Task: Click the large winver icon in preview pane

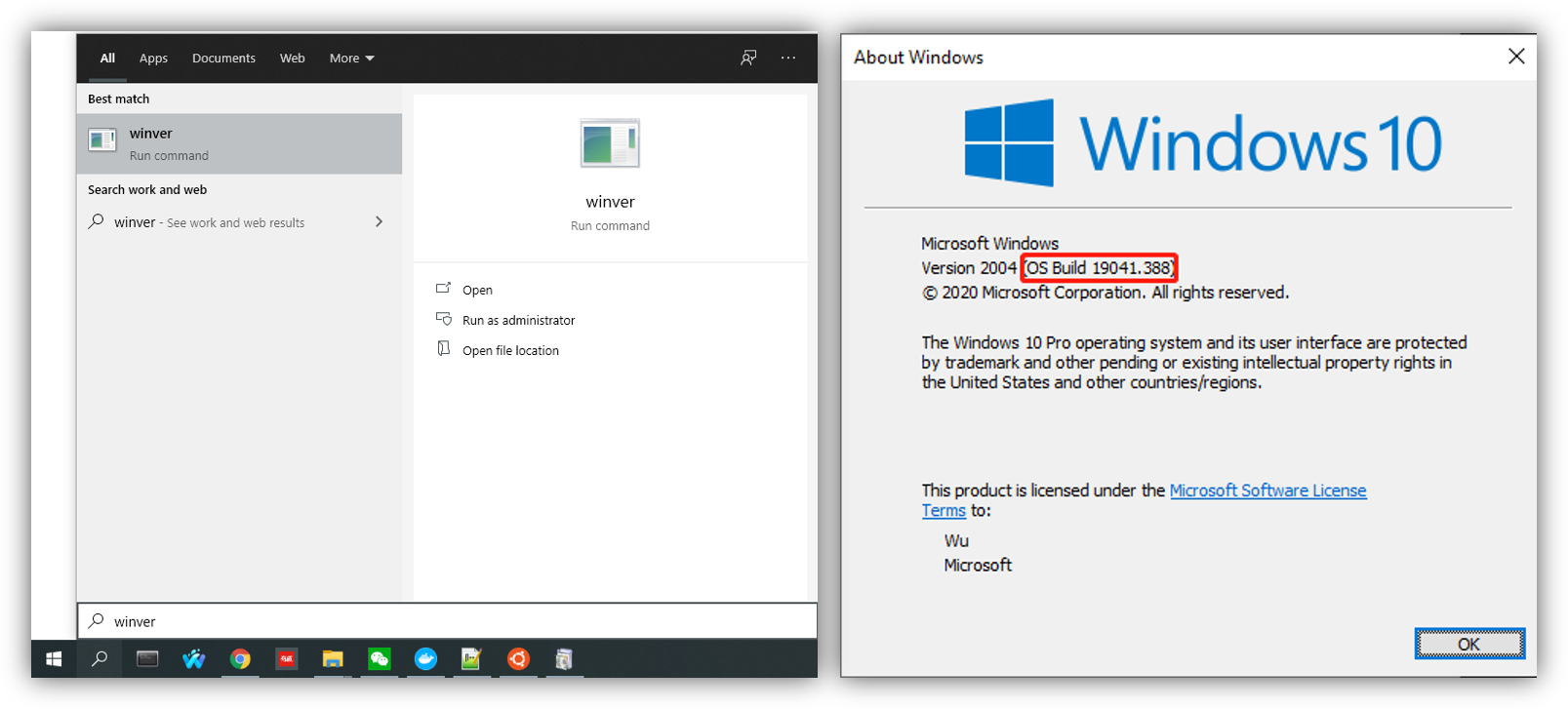Action: coord(610,143)
